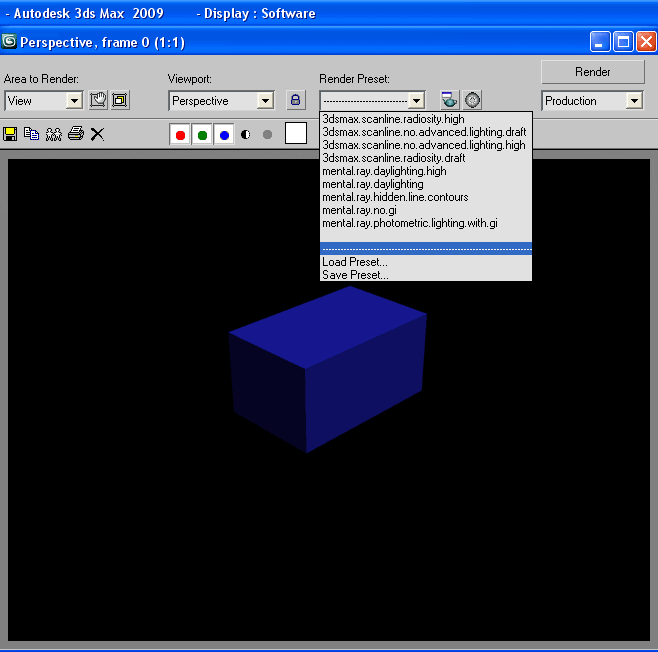Image resolution: width=658 pixels, height=652 pixels.
Task: Select the mental.ray.no.gi preset
Action: pos(426,210)
